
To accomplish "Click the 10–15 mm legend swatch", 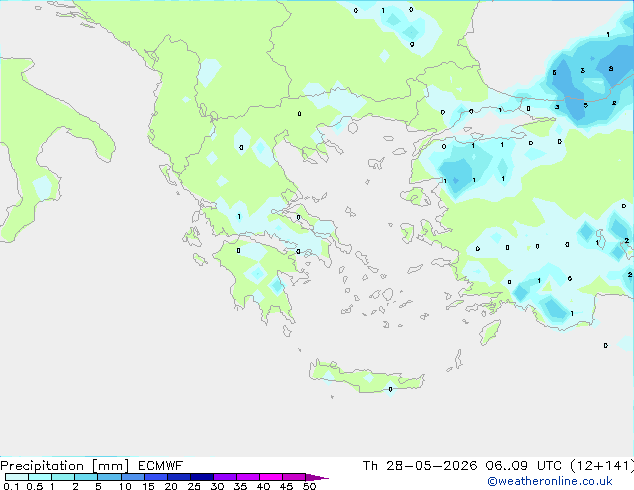I will coord(132,477).
